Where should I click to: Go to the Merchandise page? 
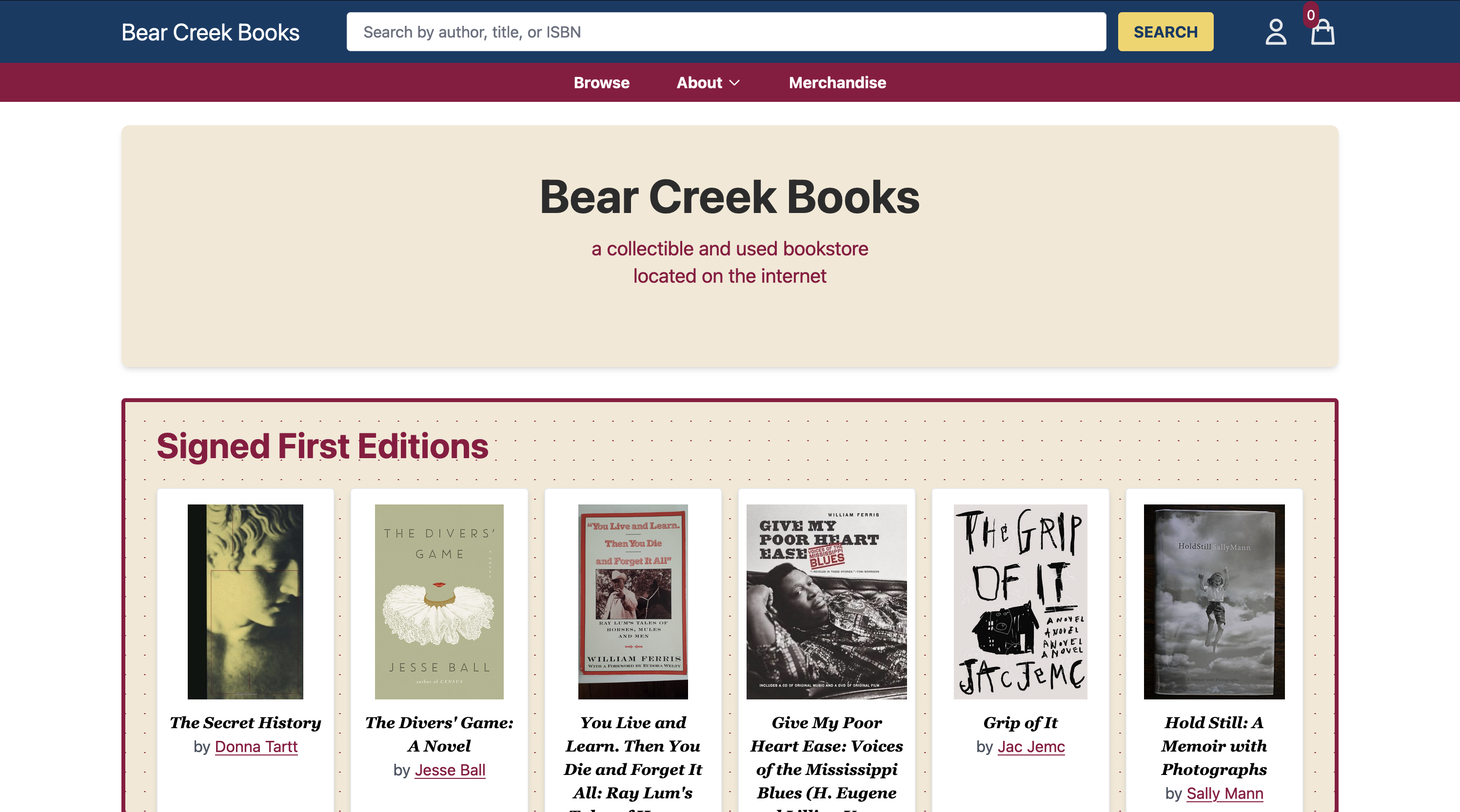point(837,83)
